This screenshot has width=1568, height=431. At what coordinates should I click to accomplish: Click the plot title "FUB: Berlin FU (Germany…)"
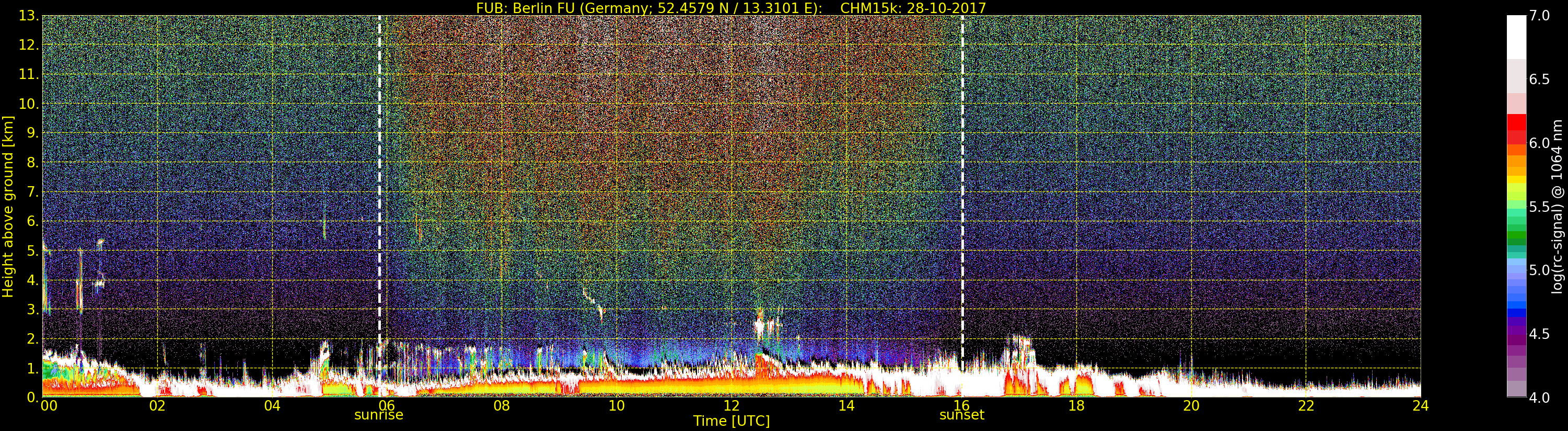(731, 7)
